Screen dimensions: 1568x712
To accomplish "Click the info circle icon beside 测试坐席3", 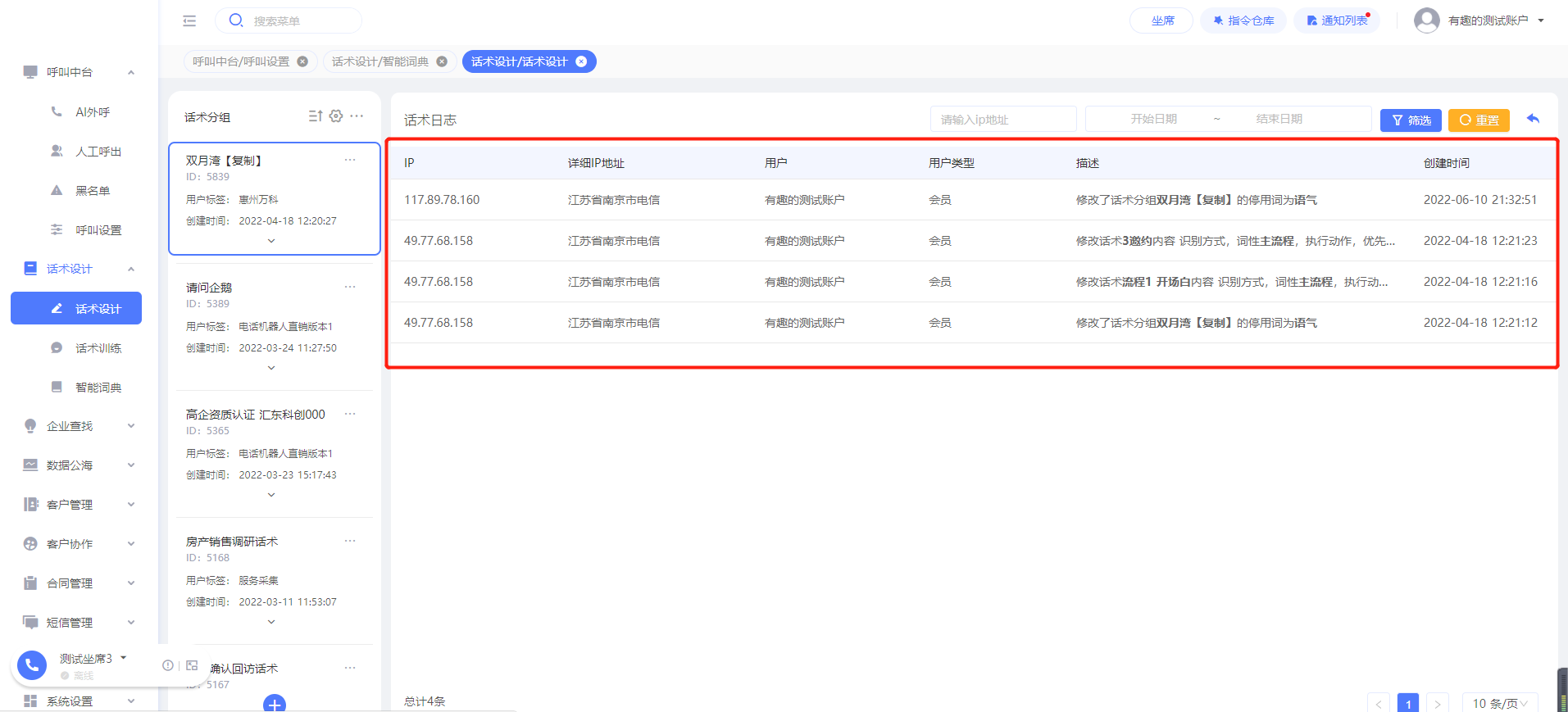I will coord(167,665).
